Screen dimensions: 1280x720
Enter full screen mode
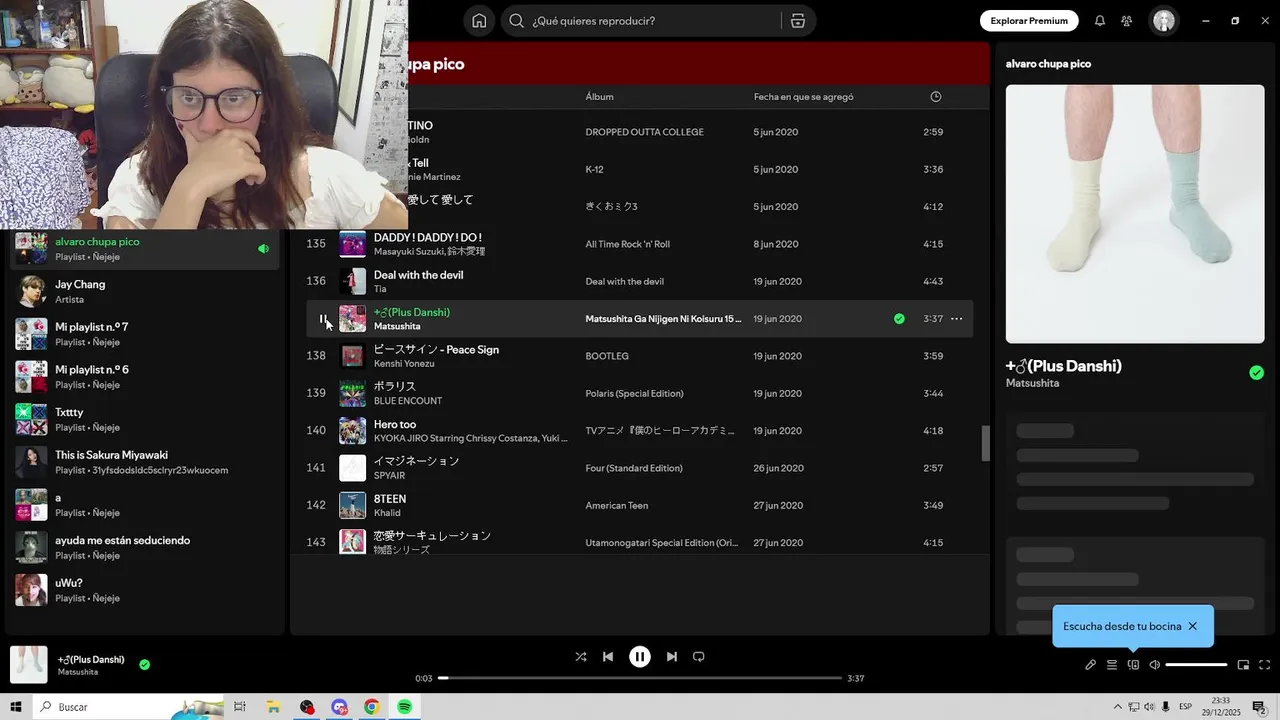click(1264, 665)
